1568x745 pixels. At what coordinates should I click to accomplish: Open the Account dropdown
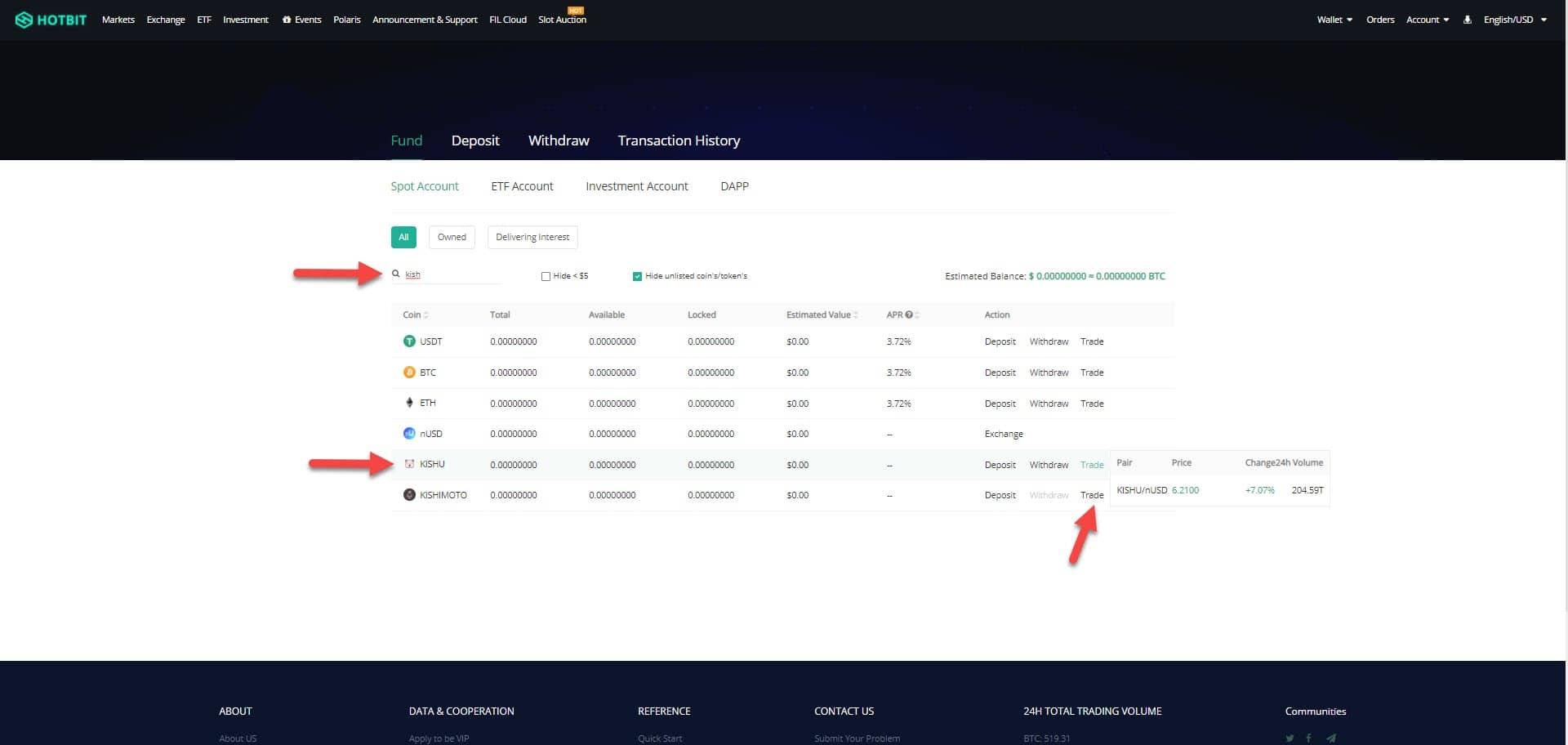[x=1428, y=20]
